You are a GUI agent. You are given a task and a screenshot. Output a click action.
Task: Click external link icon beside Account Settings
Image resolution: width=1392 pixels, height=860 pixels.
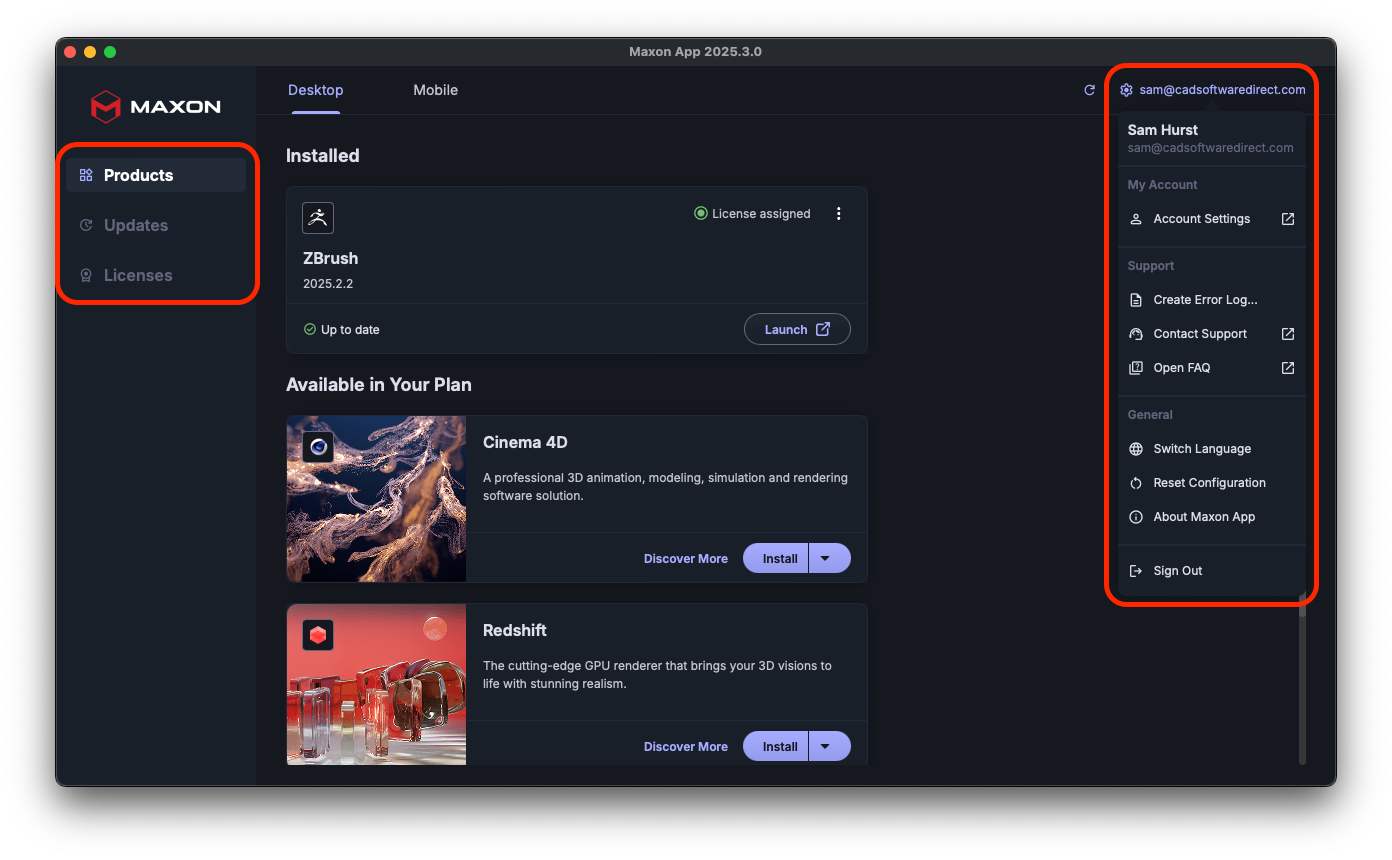(1288, 219)
